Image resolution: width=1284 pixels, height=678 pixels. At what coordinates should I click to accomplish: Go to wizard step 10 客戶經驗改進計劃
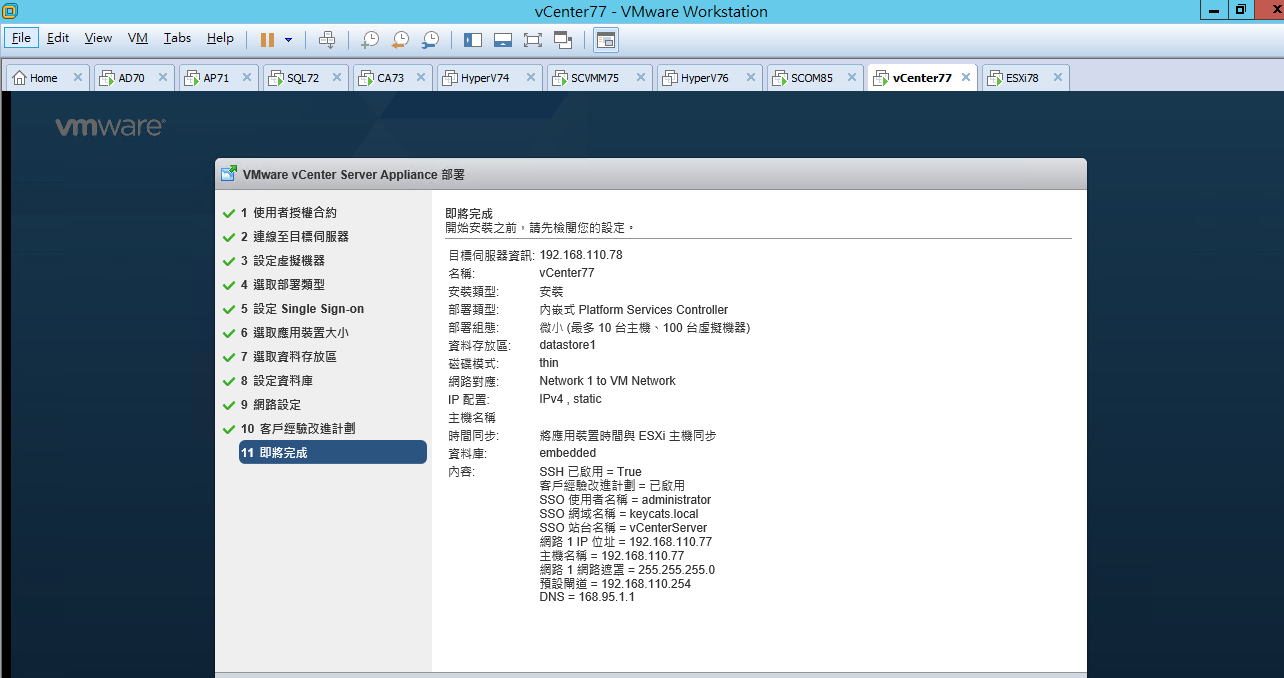click(x=297, y=429)
